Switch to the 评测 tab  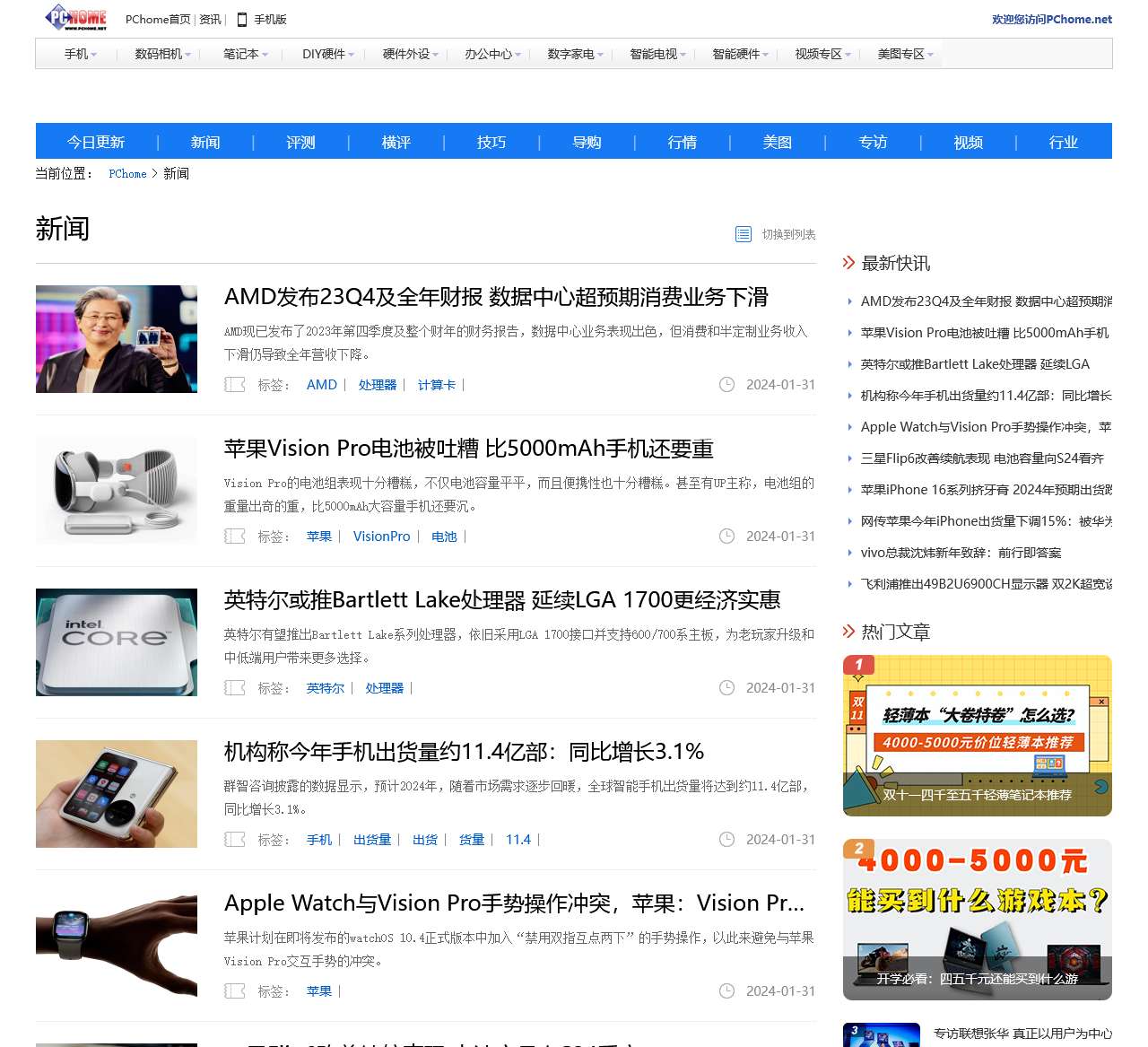[300, 142]
